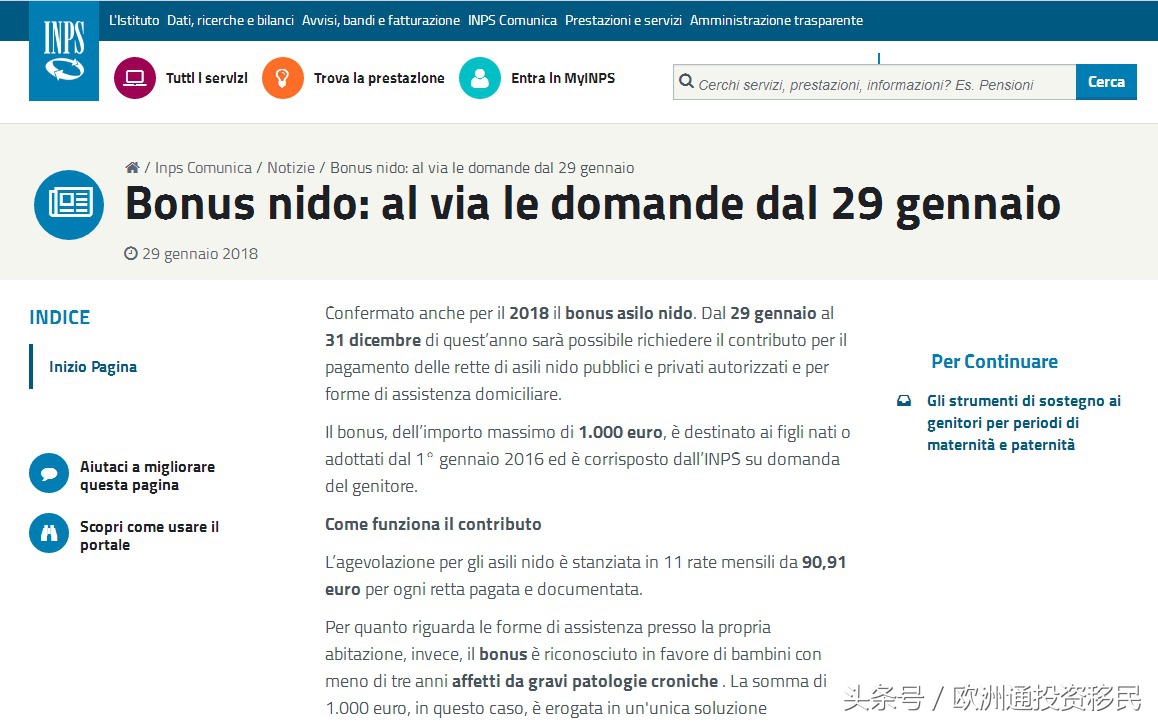Click the speech bubble feedback icon

[49, 473]
